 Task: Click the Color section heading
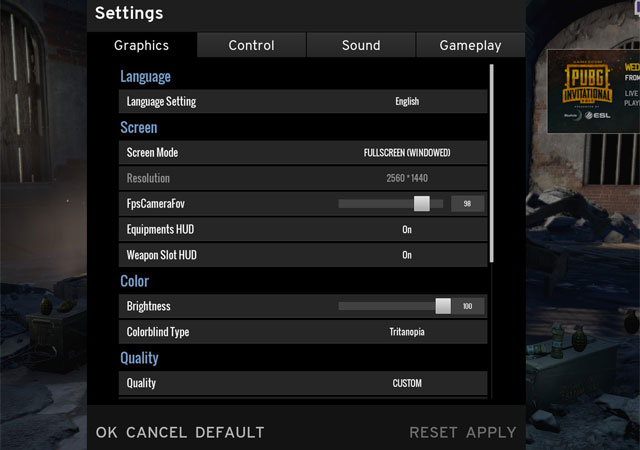coord(134,281)
